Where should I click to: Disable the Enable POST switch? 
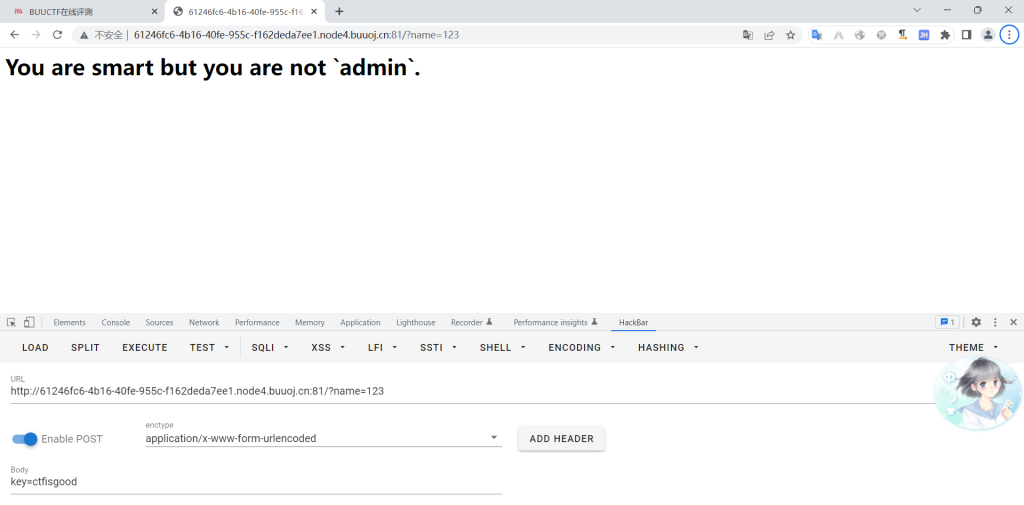click(25, 439)
